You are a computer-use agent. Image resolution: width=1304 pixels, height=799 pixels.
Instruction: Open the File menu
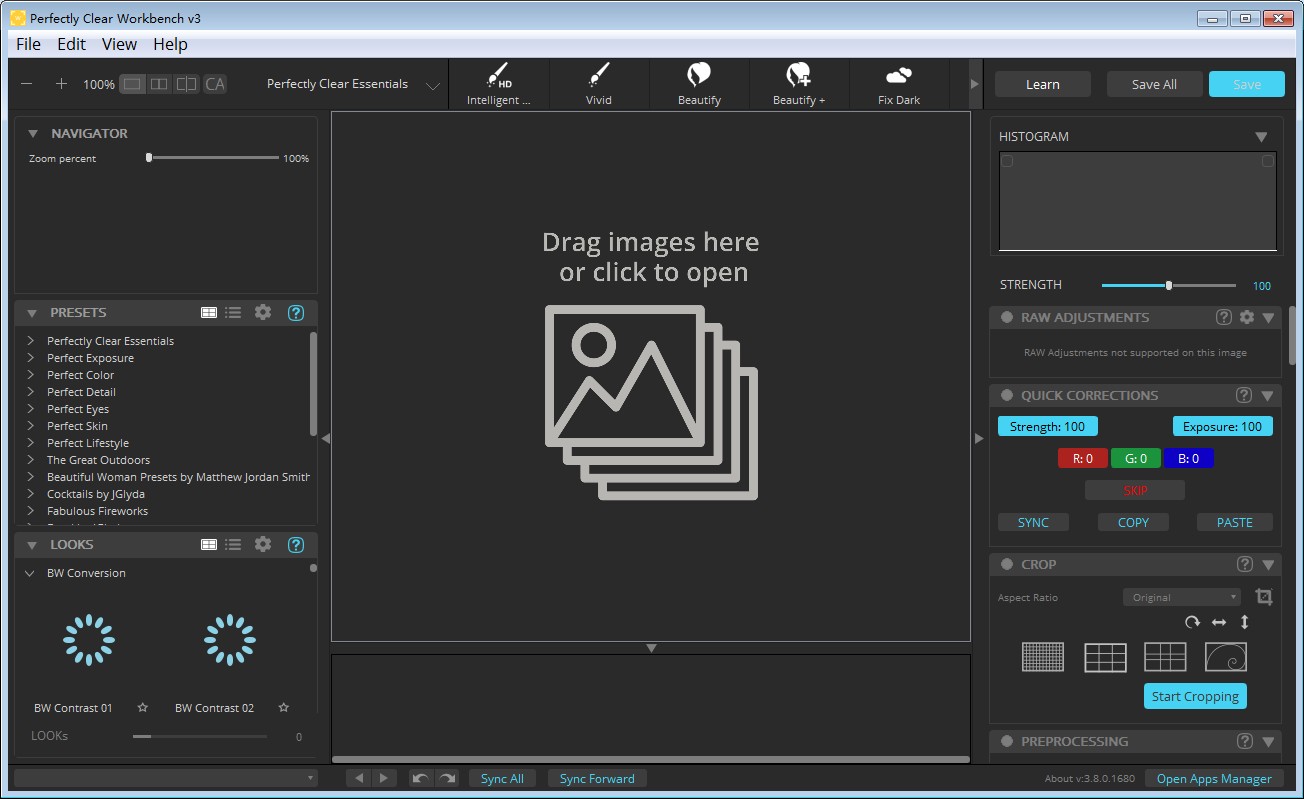(28, 44)
